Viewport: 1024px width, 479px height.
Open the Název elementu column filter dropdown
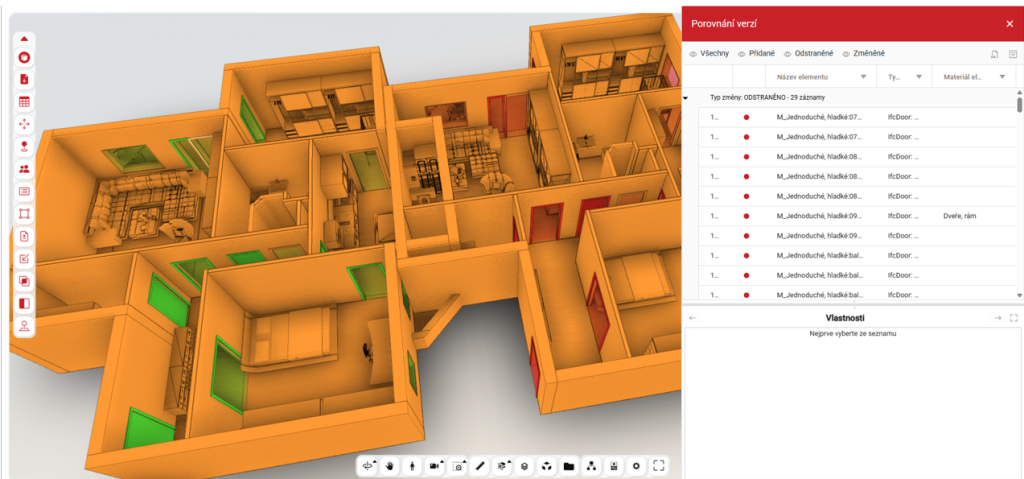tap(863, 77)
